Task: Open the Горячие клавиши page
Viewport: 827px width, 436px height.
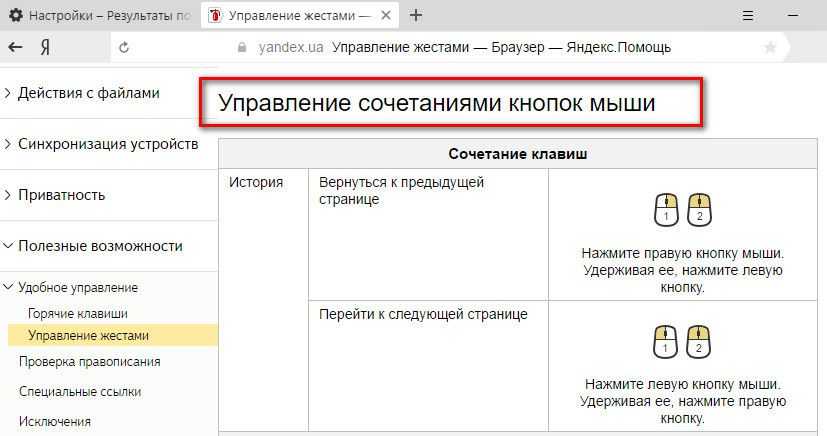Action: pos(78,313)
